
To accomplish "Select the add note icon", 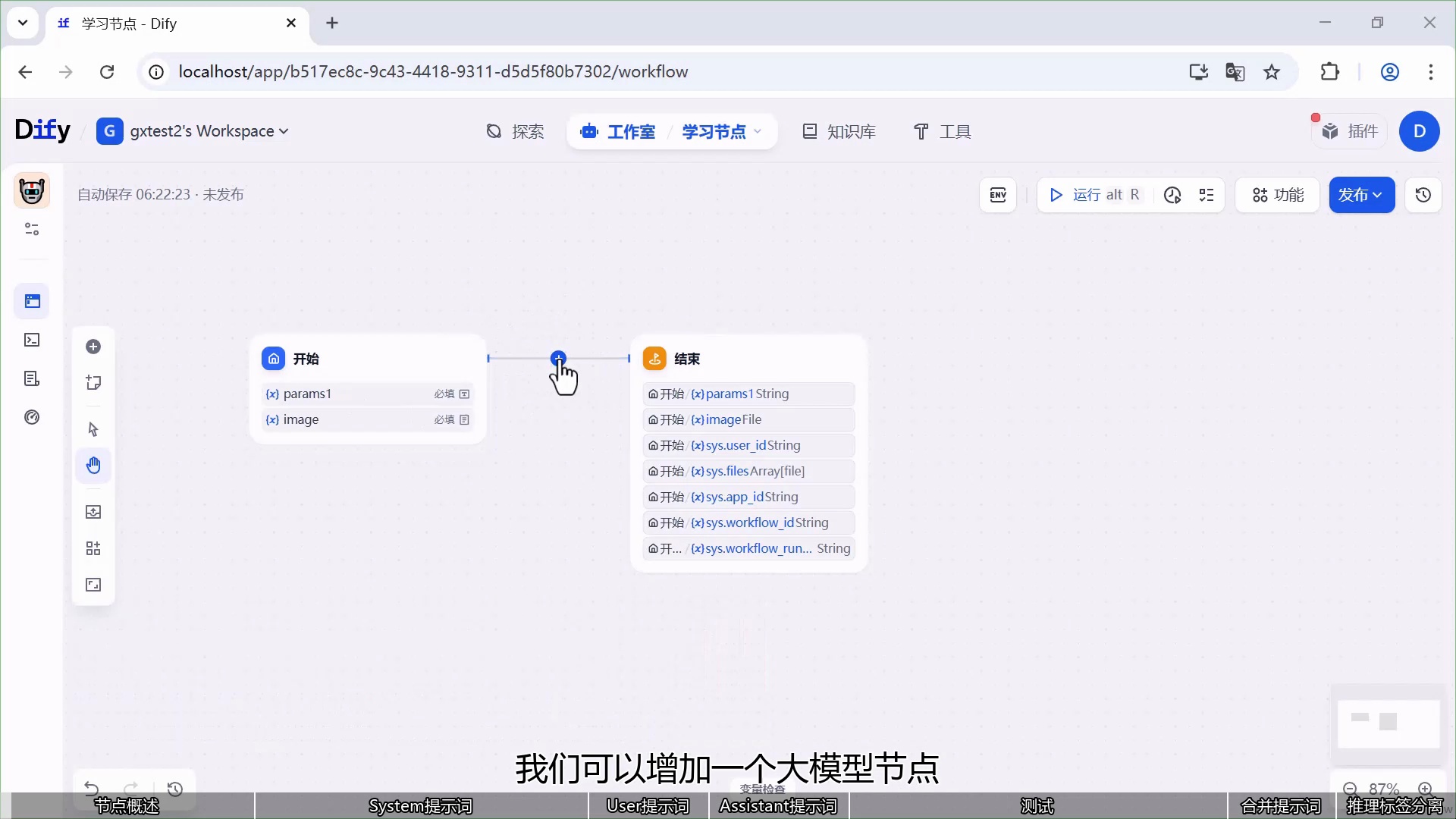I will 93,383.
